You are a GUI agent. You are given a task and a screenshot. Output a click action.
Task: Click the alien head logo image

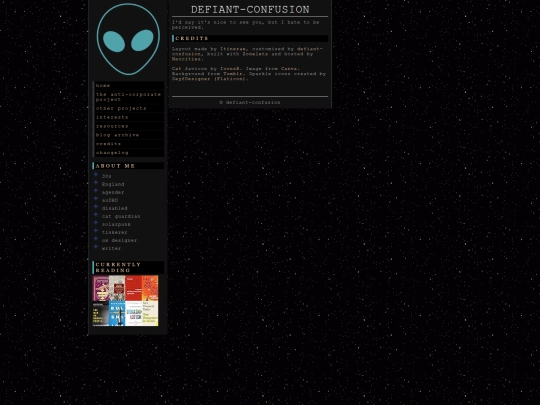(x=128, y=39)
